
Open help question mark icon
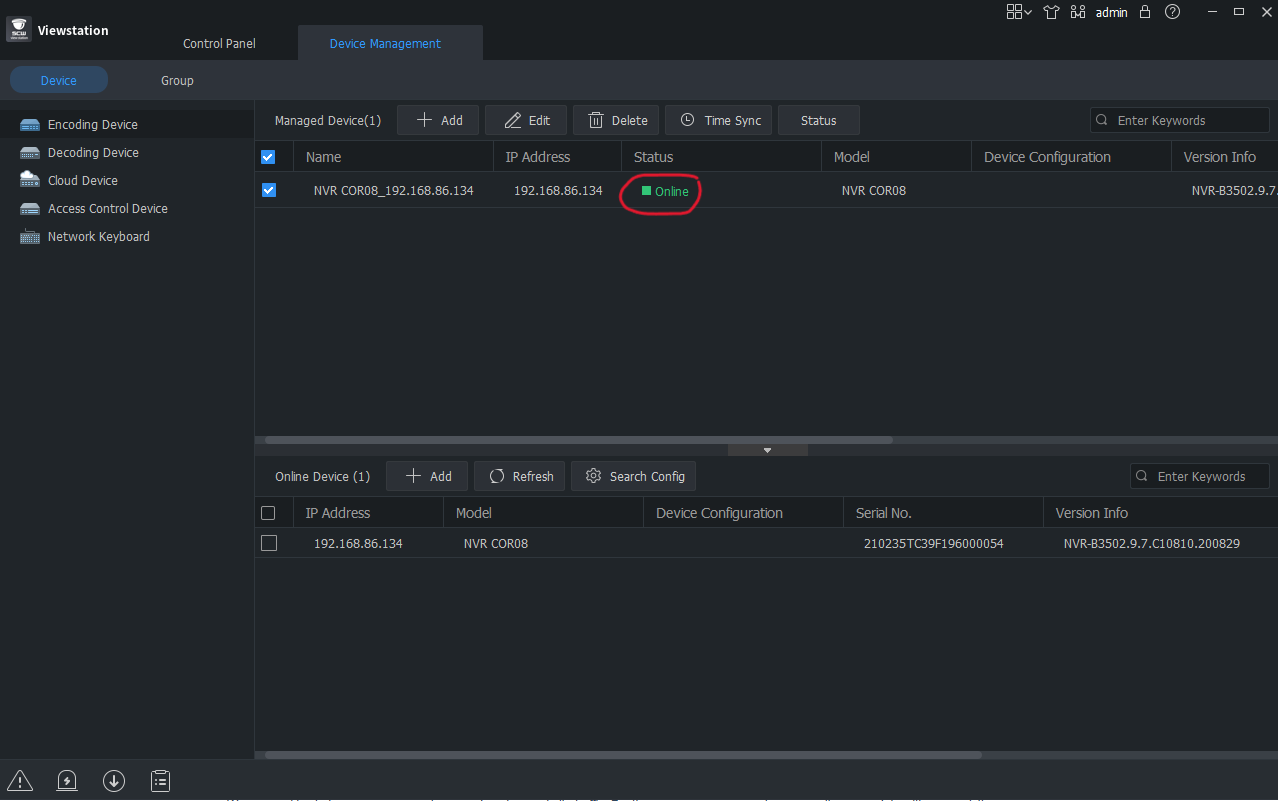click(x=1173, y=12)
